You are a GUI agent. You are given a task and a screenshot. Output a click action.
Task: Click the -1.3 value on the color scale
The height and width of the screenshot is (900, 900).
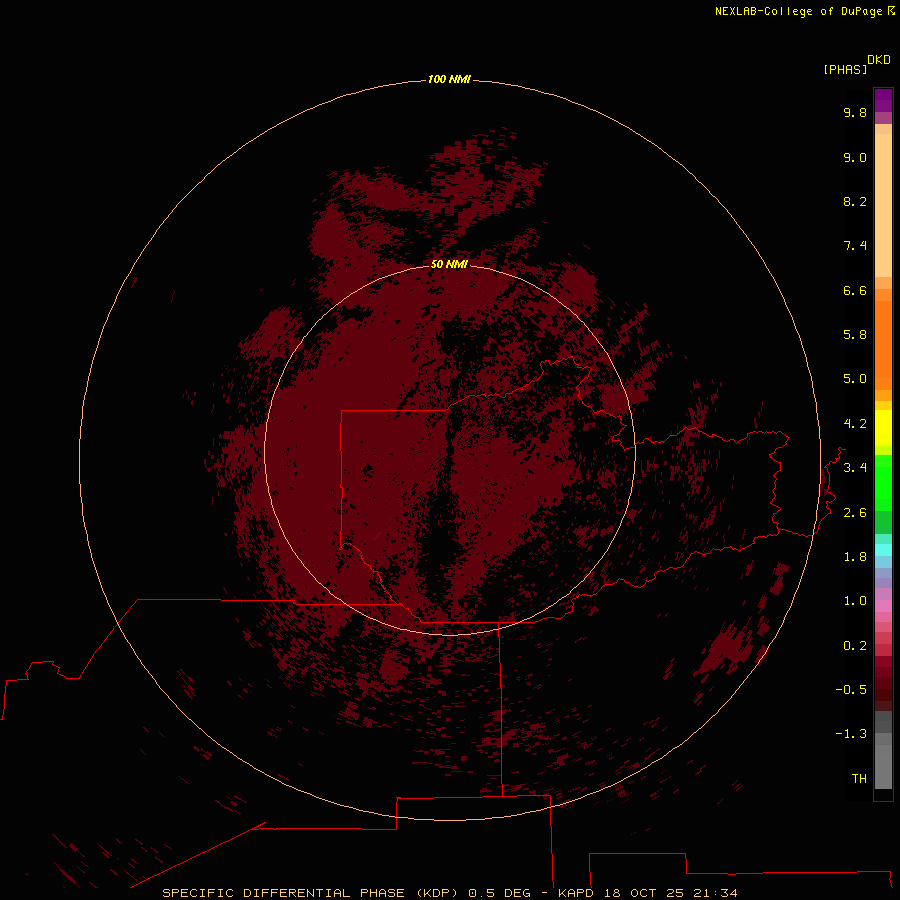[x=851, y=734]
